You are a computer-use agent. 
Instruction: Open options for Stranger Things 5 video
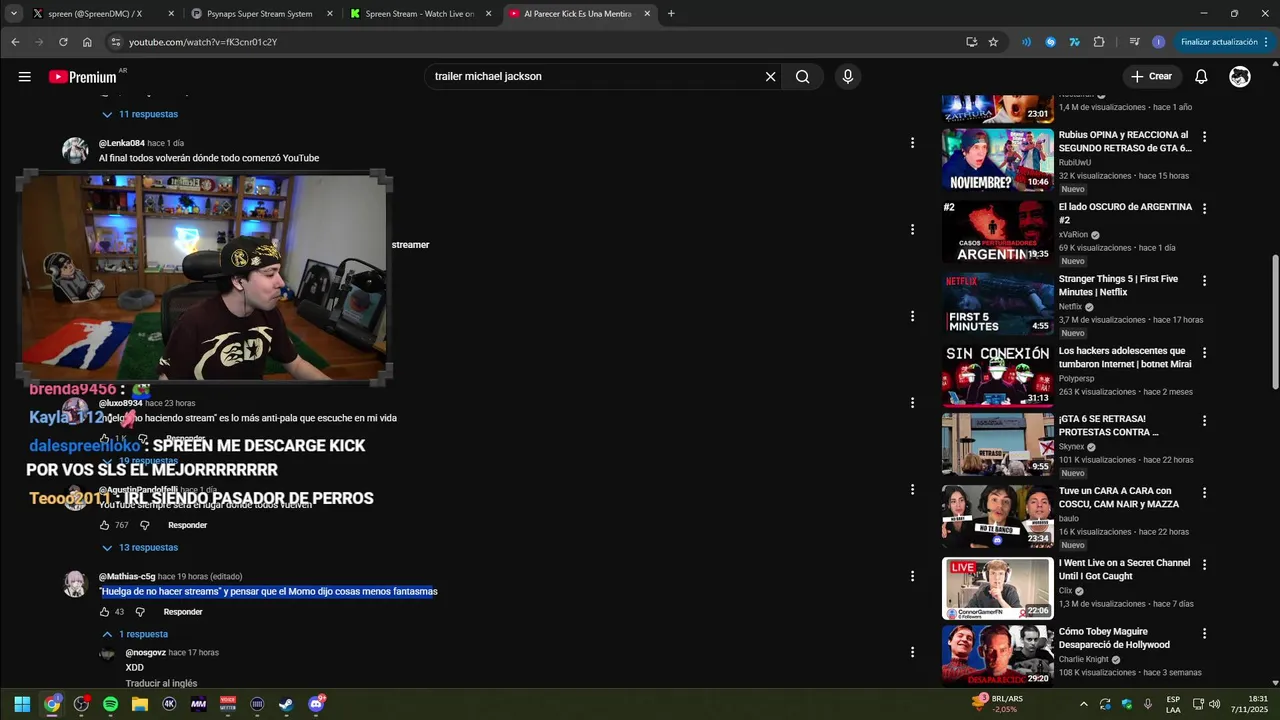click(x=1204, y=281)
